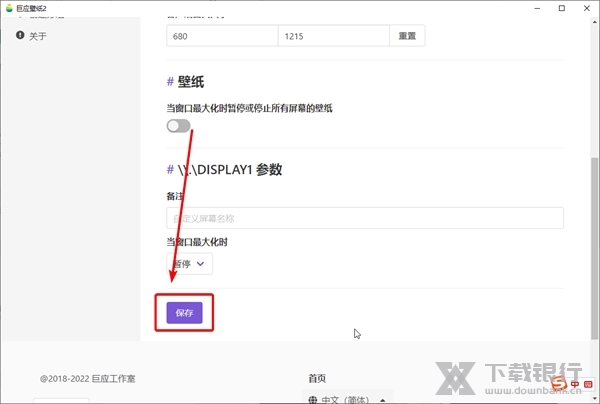Minimize the 巨应壁纸2 window

pyautogui.click(x=537, y=8)
